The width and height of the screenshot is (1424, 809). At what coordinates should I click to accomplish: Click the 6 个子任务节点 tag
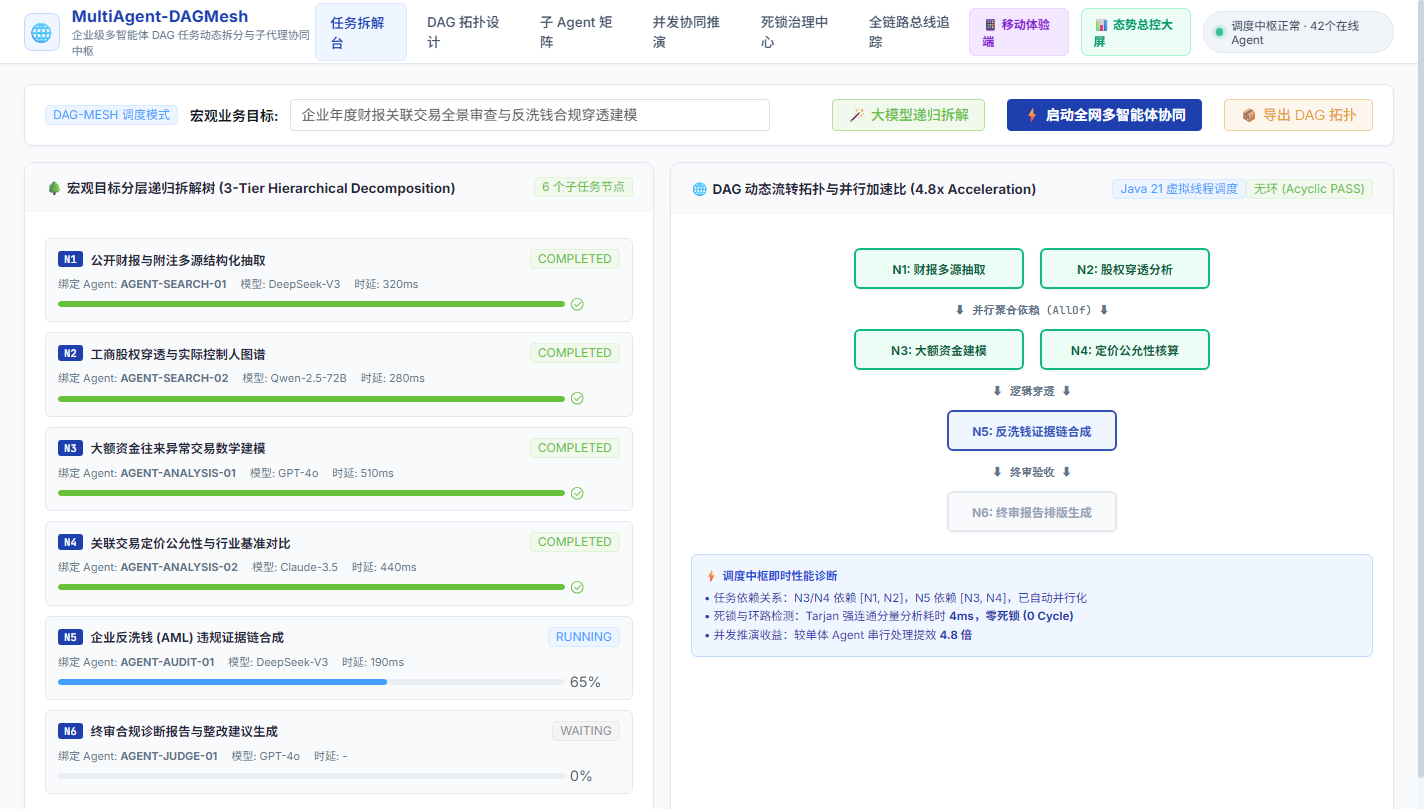584,187
